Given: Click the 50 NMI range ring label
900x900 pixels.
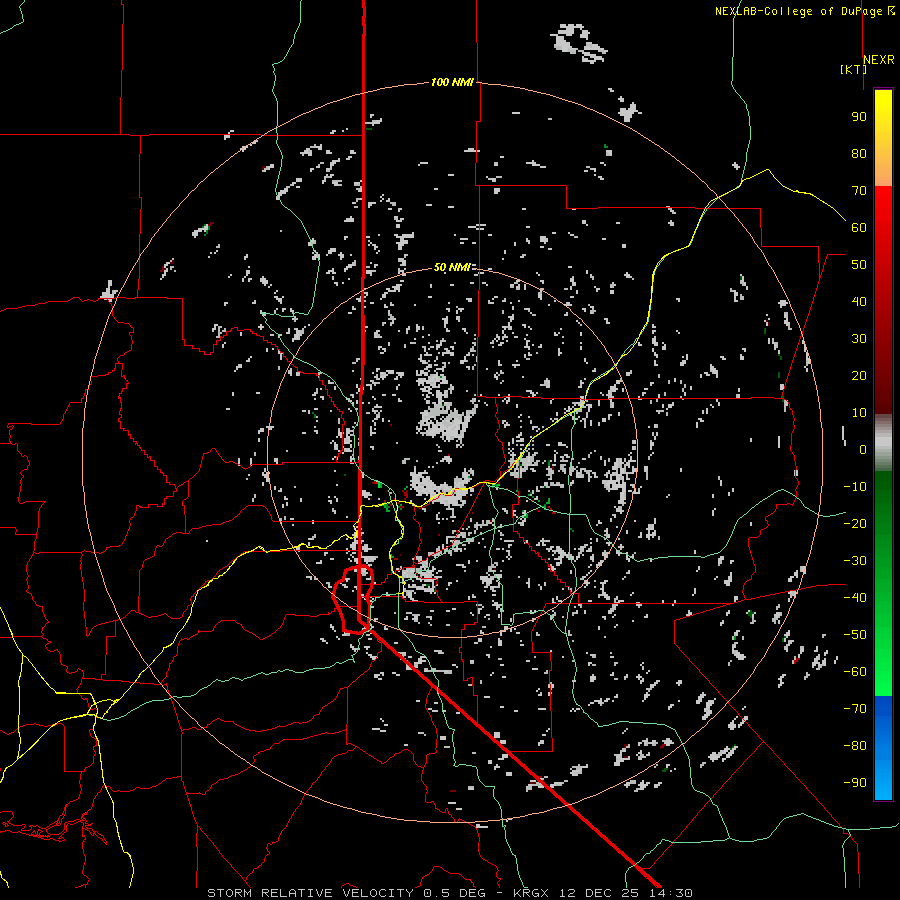Looking at the screenshot, I should click(x=452, y=267).
